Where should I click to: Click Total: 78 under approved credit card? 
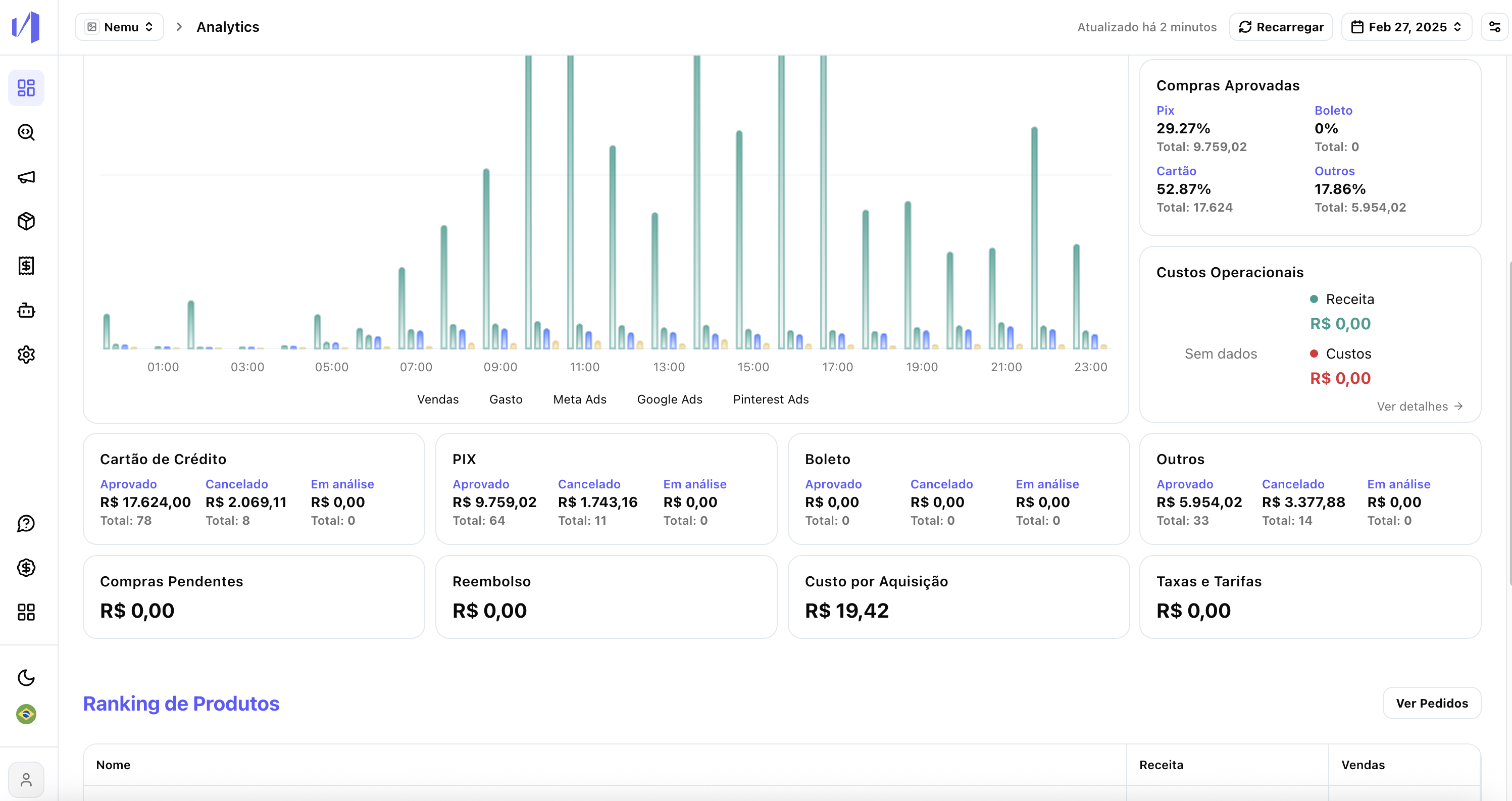coord(126,520)
